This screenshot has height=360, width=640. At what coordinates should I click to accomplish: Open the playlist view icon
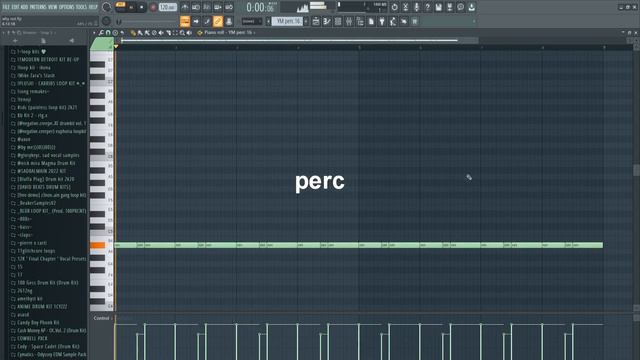point(316,21)
